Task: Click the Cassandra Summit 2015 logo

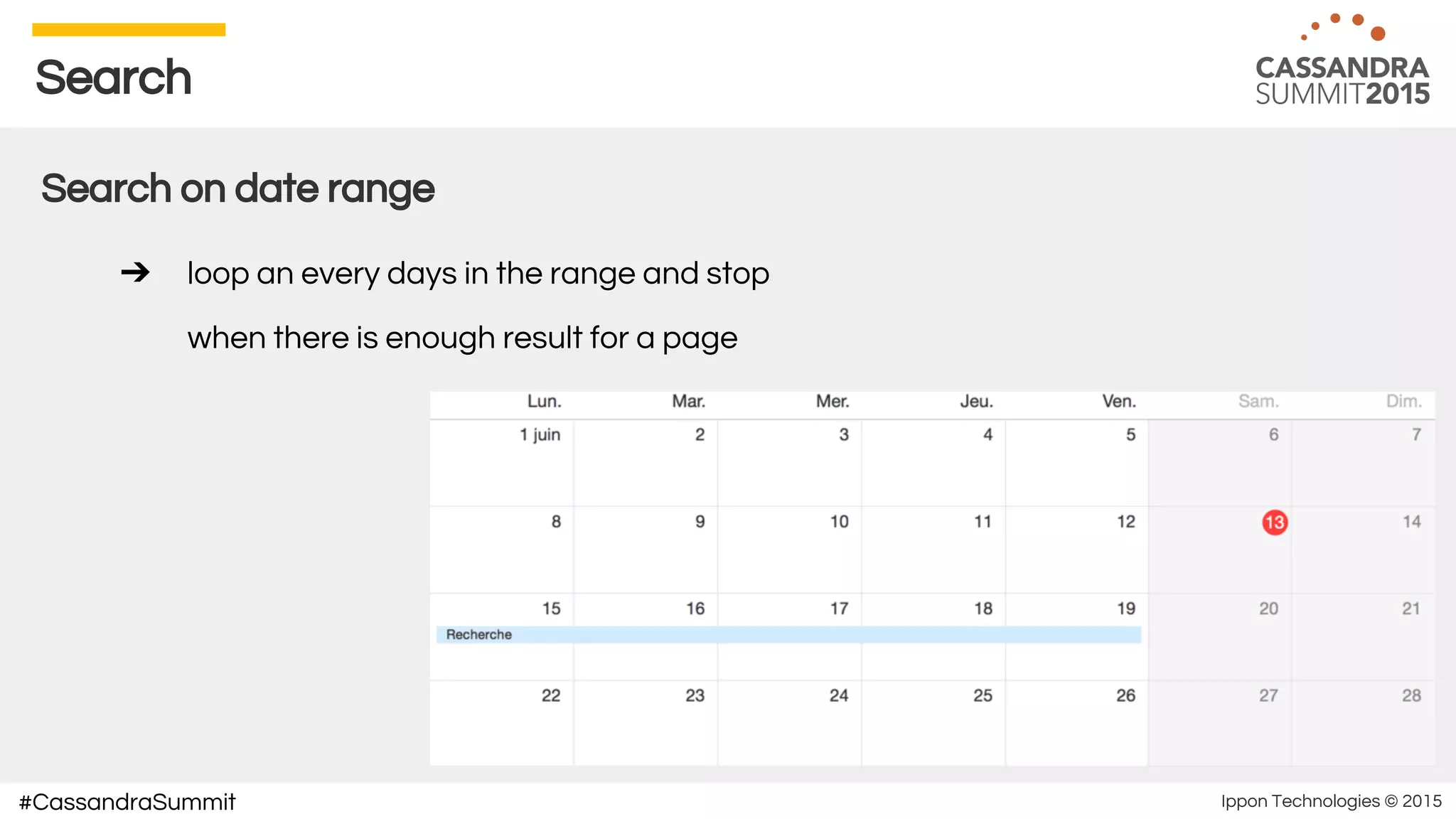Action: 1342,62
